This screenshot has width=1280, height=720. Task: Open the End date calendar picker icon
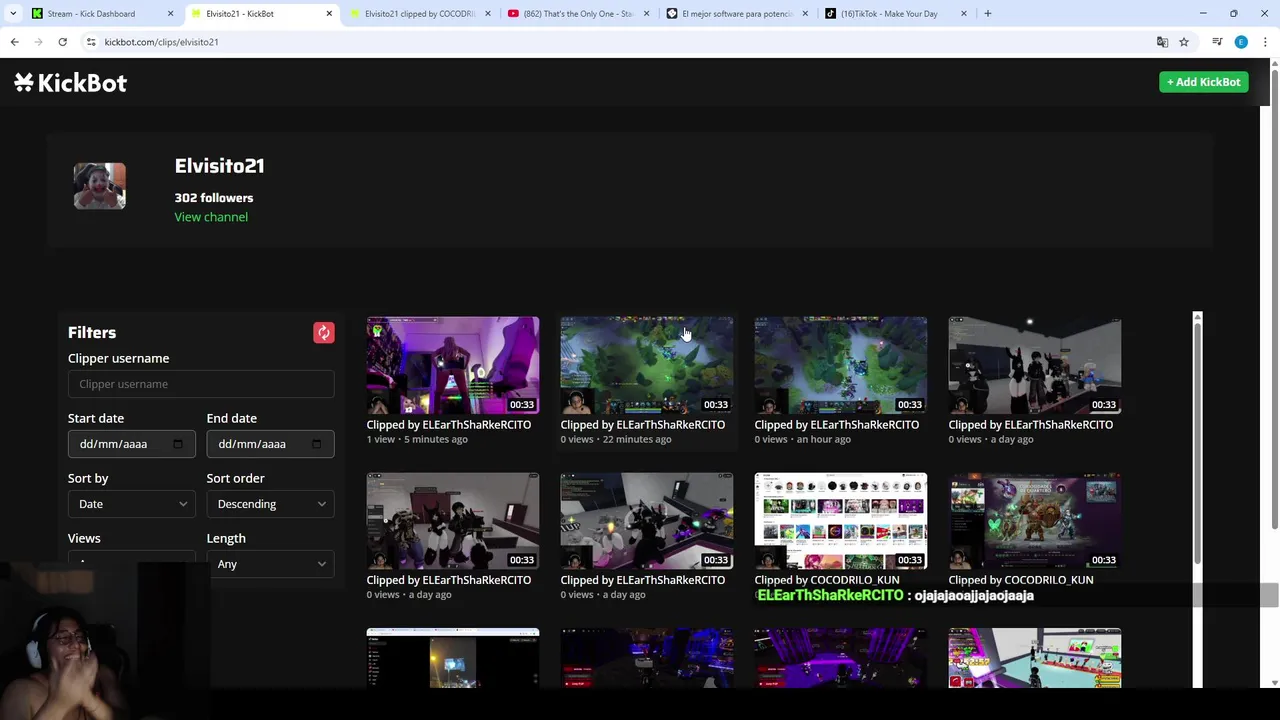coord(317,444)
